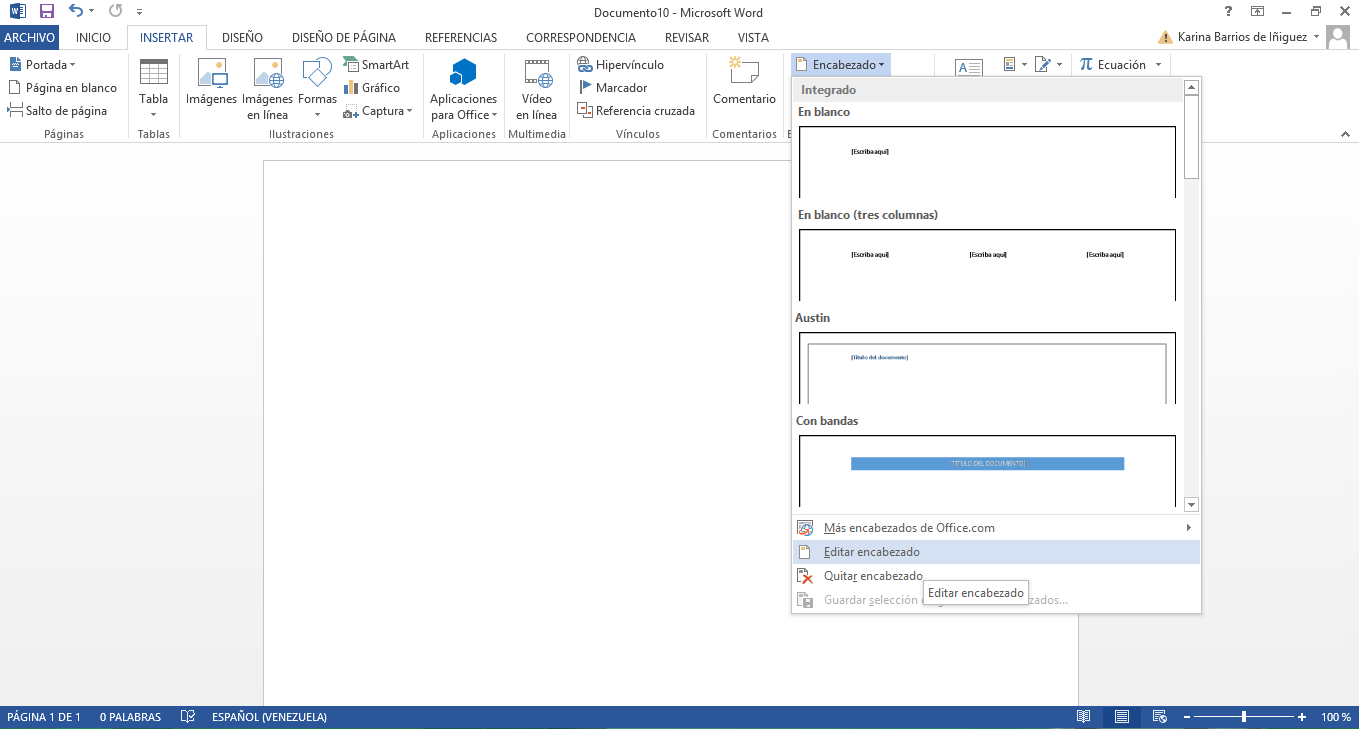
Task: Open the CORRESPONDENCIA tab
Action: point(581,37)
